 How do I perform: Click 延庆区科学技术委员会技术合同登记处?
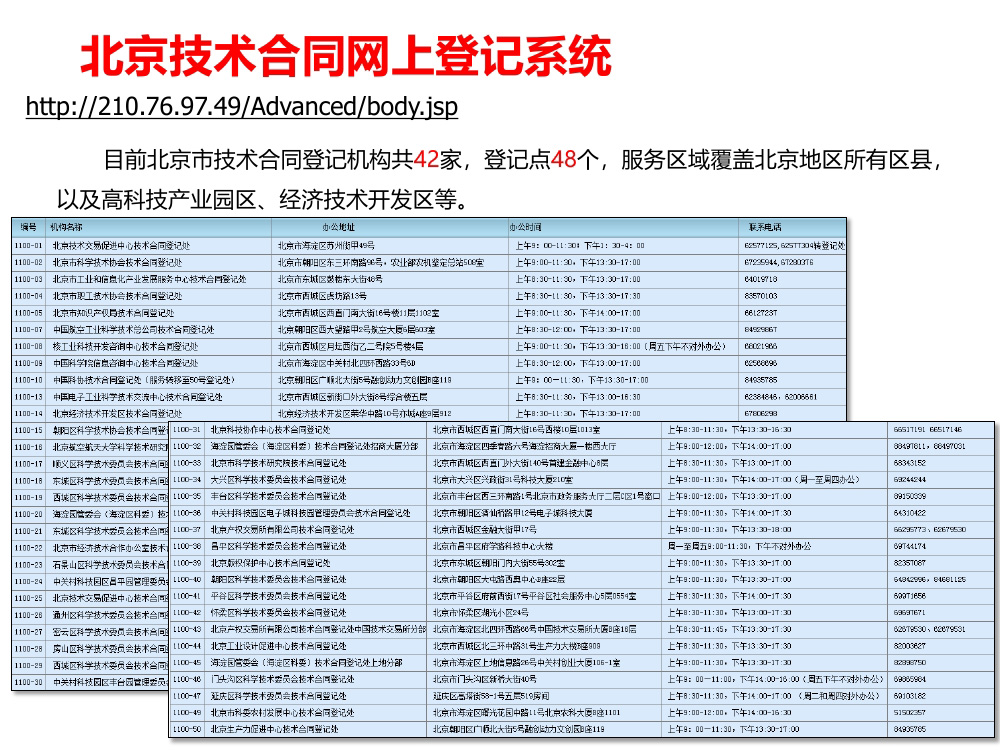coord(279,696)
